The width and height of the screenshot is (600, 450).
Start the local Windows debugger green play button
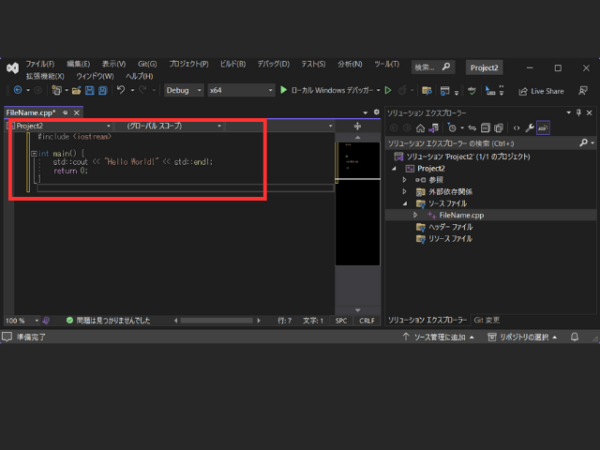pyautogui.click(x=284, y=90)
